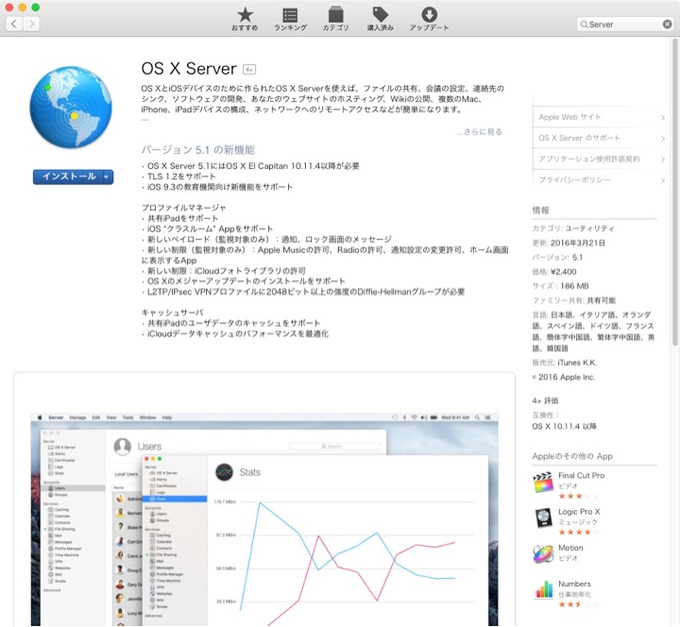The image size is (680, 627).
Task: Open the OS X Server のサポート link
Action: [579, 138]
